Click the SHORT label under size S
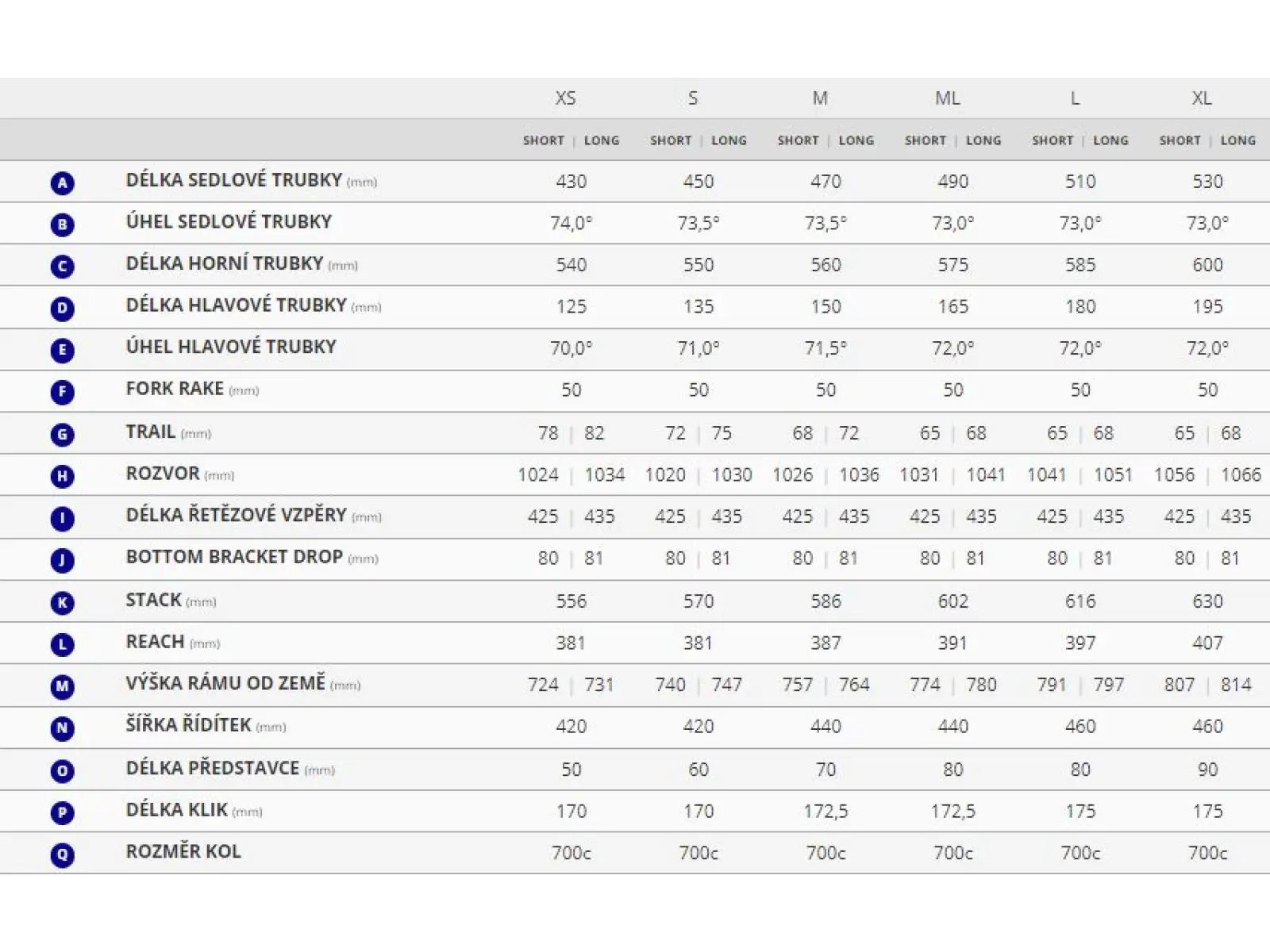Image resolution: width=1270 pixels, height=952 pixels. click(x=671, y=140)
